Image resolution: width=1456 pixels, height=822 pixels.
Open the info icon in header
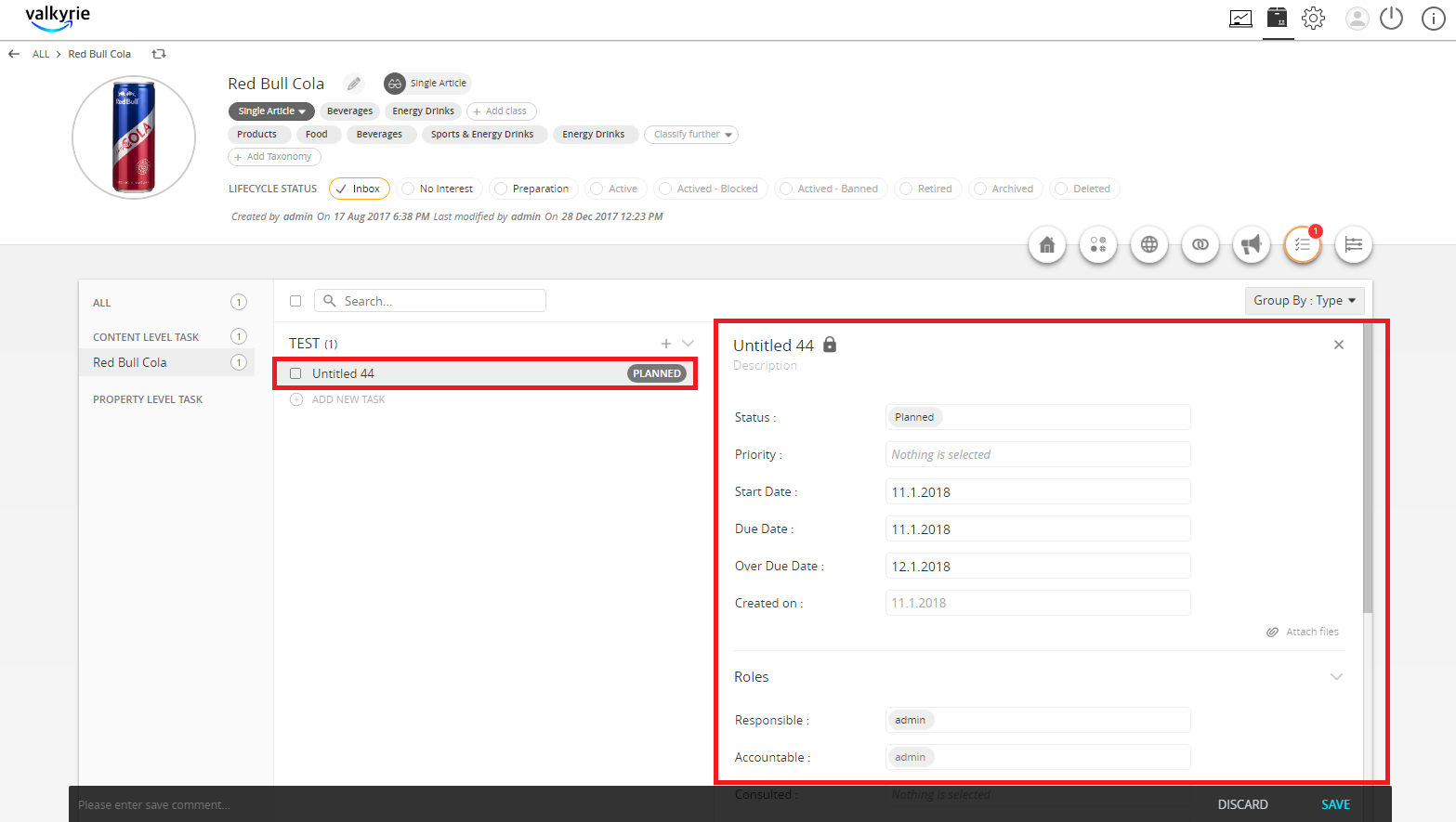(x=1434, y=19)
